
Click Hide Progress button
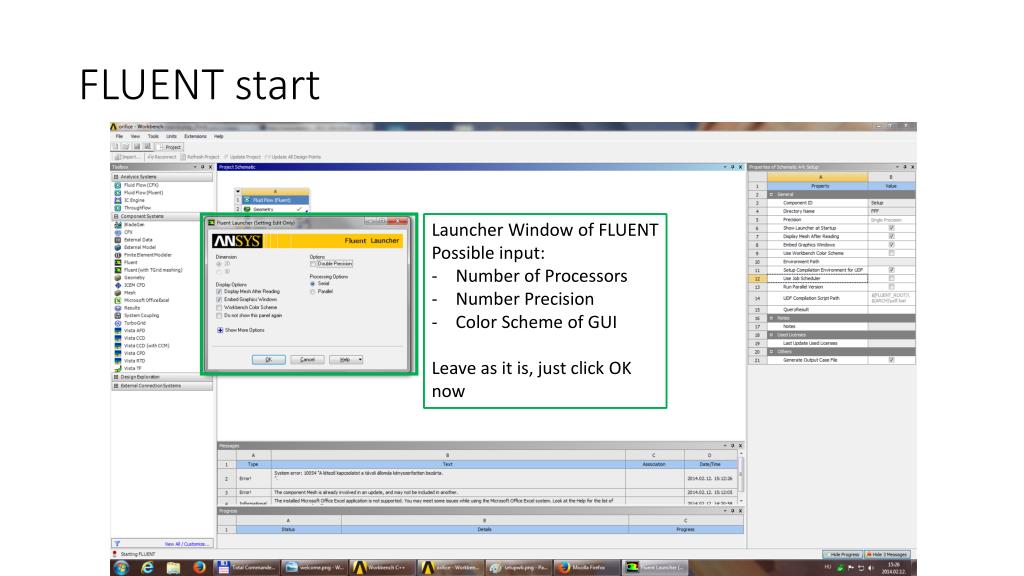(842, 554)
